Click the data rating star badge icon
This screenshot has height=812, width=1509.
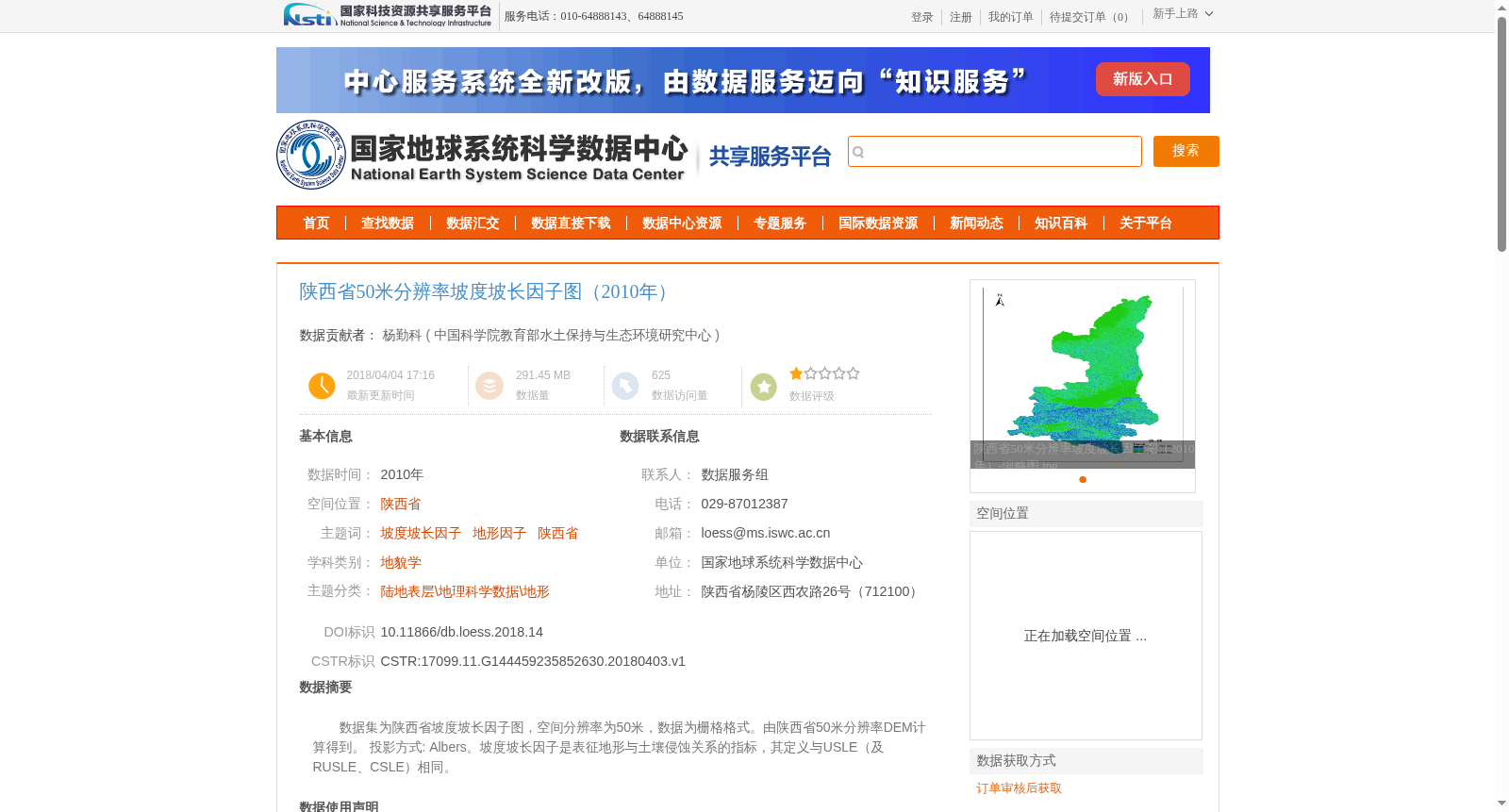click(763, 386)
